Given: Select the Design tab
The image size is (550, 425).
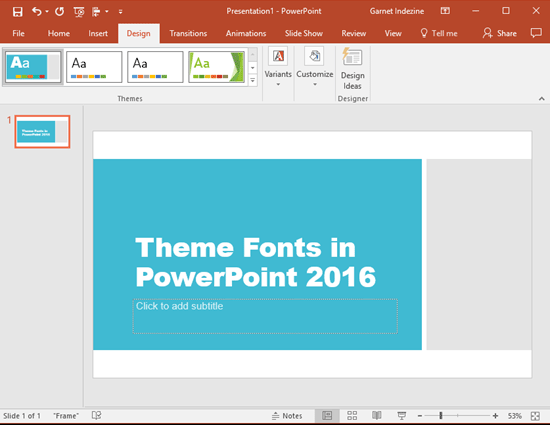Looking at the screenshot, I should [x=139, y=34].
